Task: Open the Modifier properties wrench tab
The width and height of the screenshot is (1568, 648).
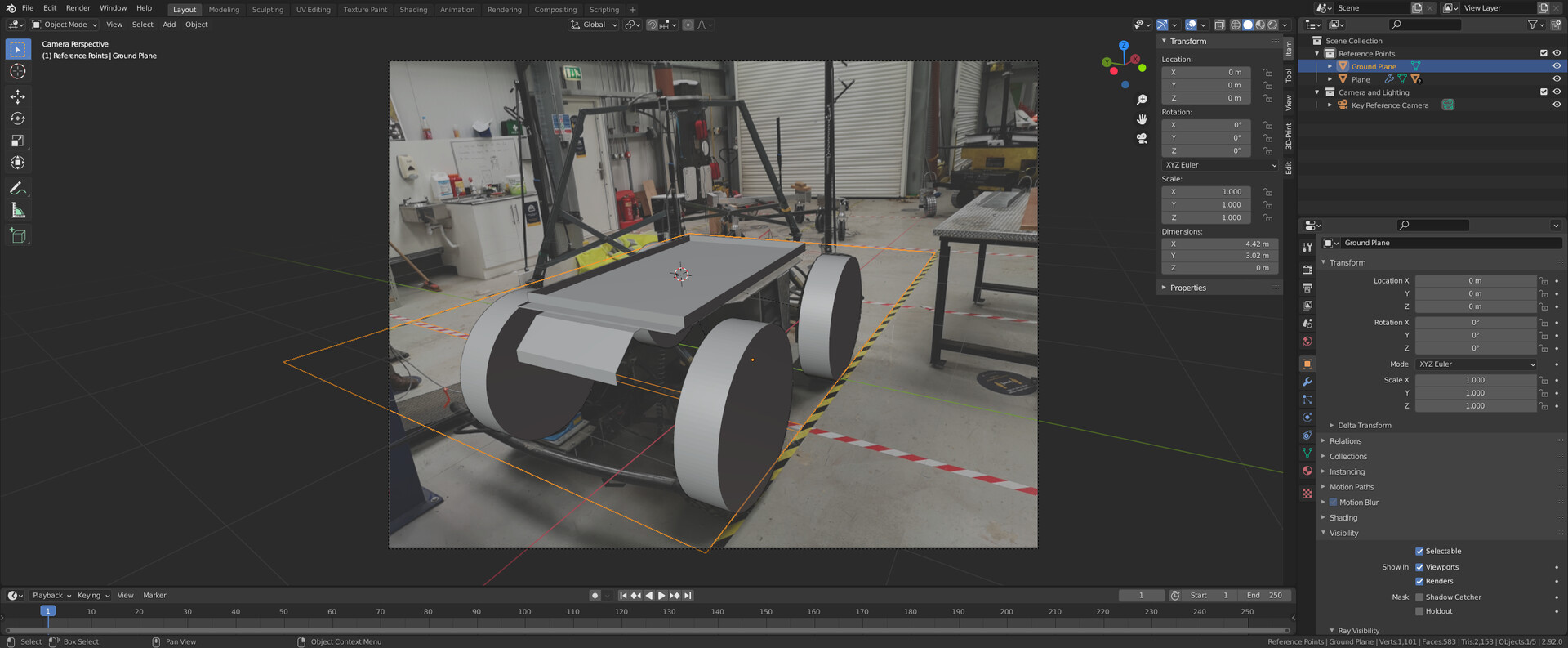Action: (1307, 382)
